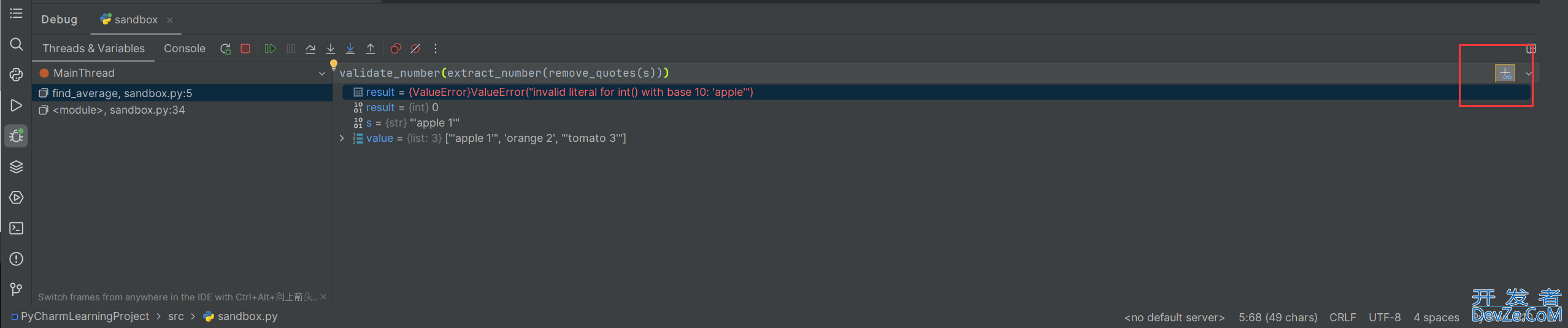
Task: Expand the value list variable
Action: (342, 138)
